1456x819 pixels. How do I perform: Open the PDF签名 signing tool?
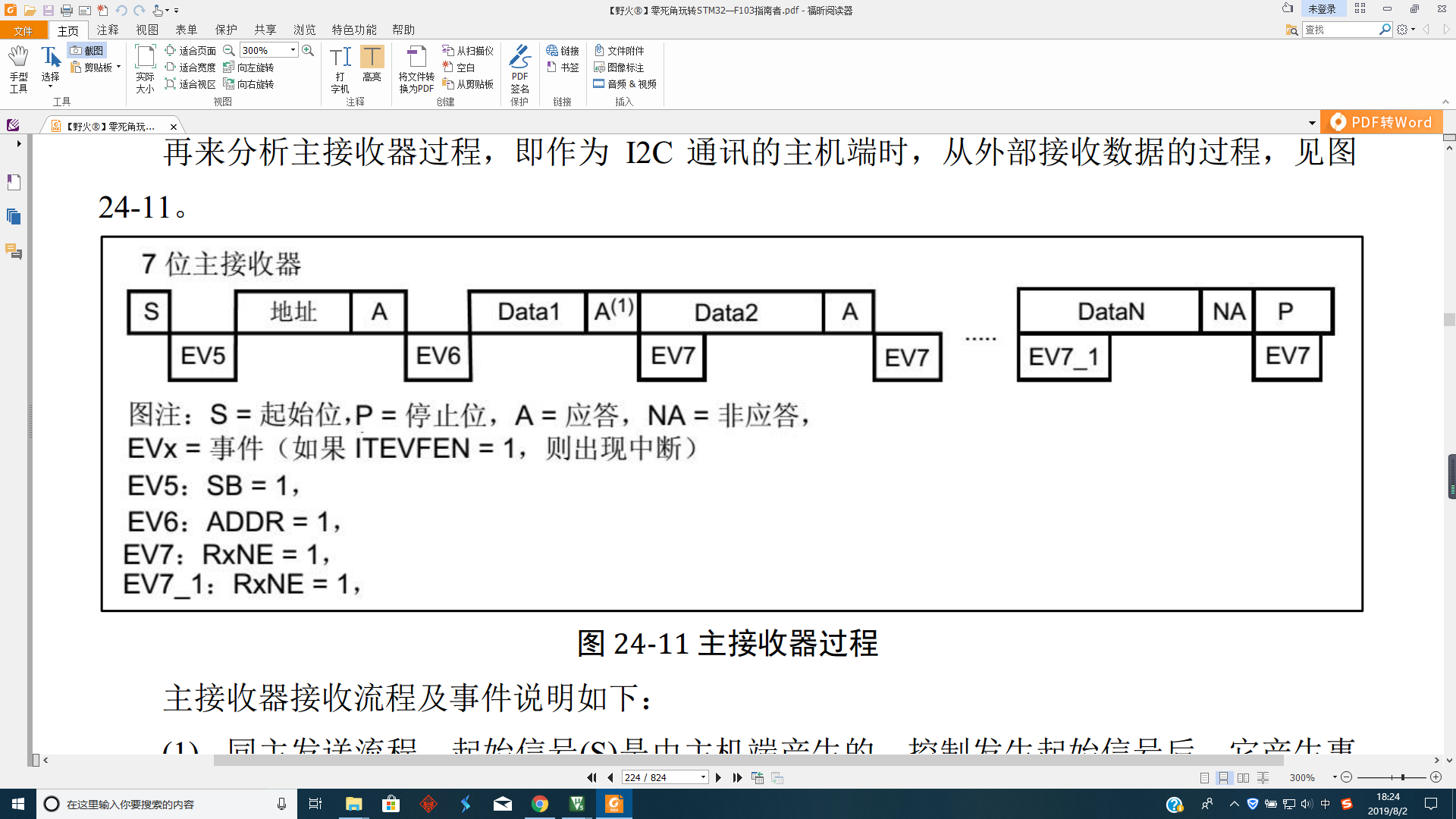(x=520, y=70)
